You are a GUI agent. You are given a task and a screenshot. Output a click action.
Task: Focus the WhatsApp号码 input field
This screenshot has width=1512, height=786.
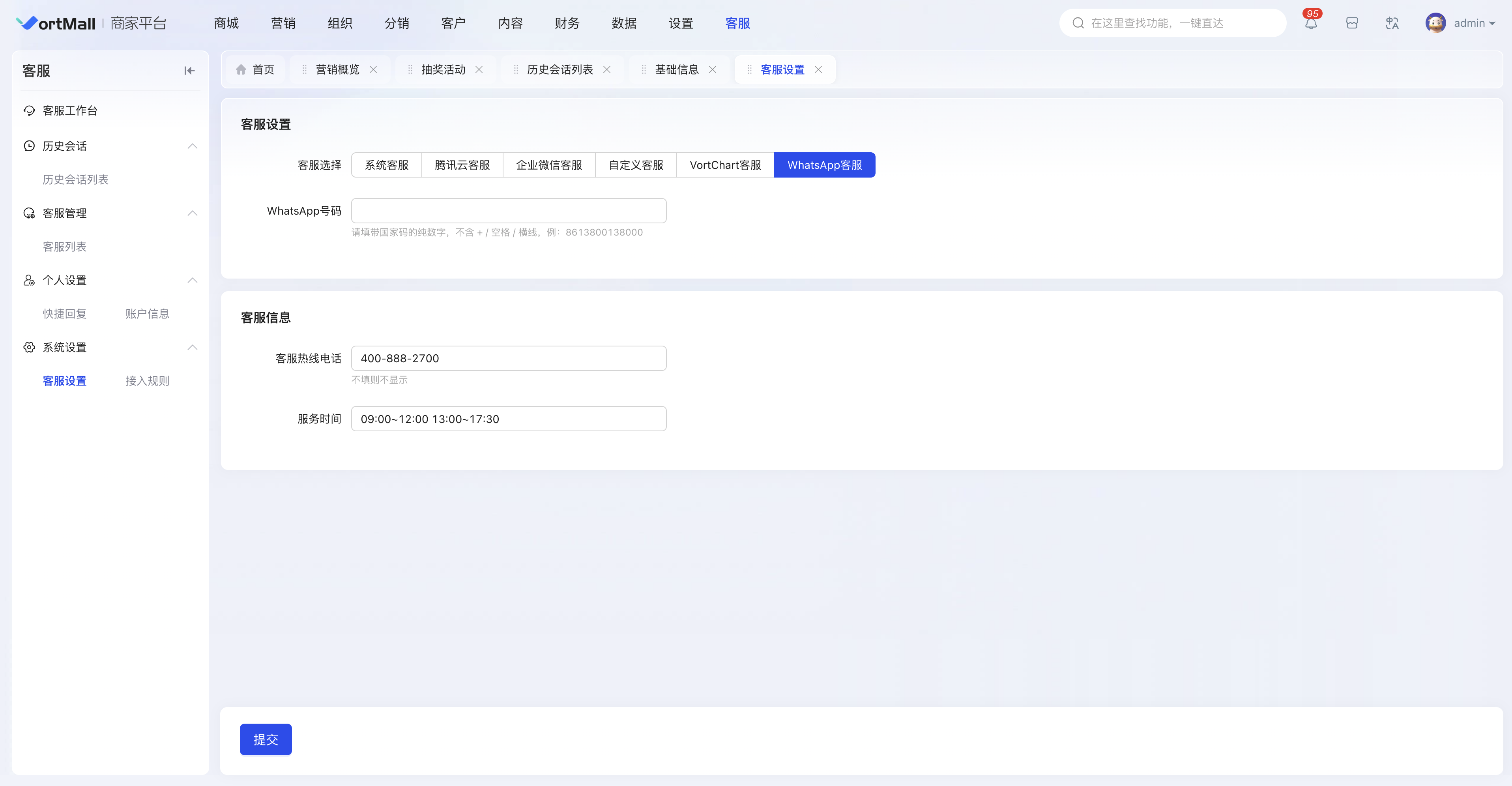509,211
